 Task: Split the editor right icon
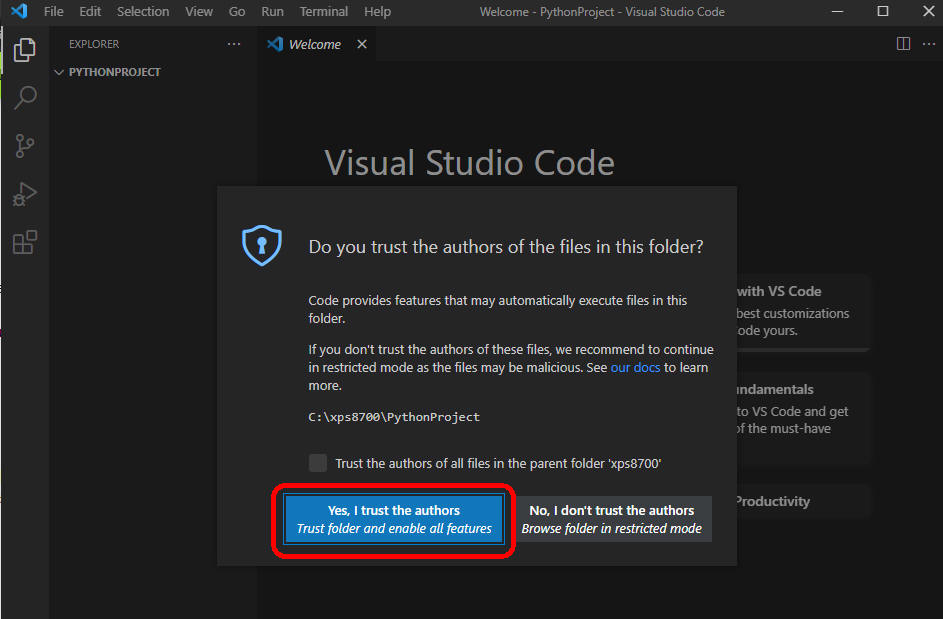pyautogui.click(x=903, y=43)
